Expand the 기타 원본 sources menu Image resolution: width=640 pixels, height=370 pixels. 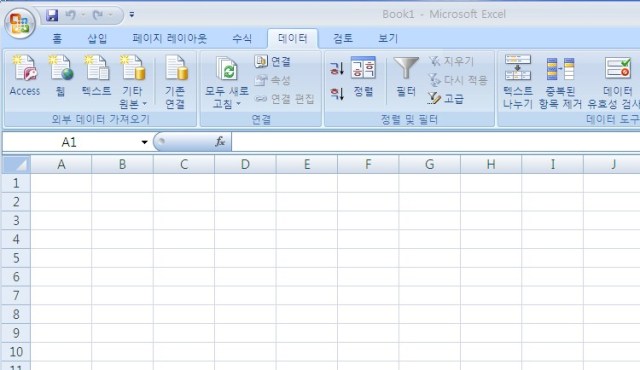pos(133,82)
